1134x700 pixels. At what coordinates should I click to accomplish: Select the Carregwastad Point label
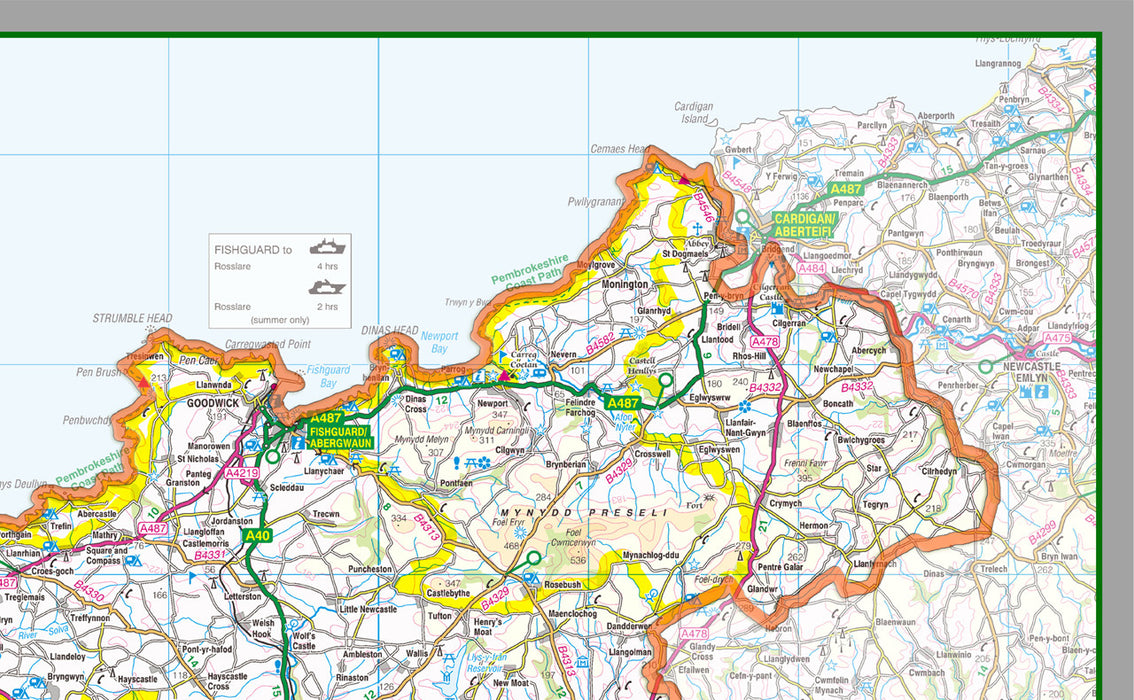click(268, 344)
